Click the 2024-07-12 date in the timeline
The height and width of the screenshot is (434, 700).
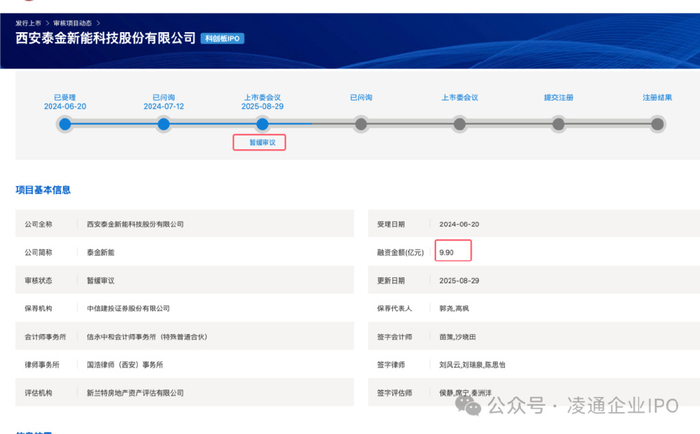click(164, 106)
